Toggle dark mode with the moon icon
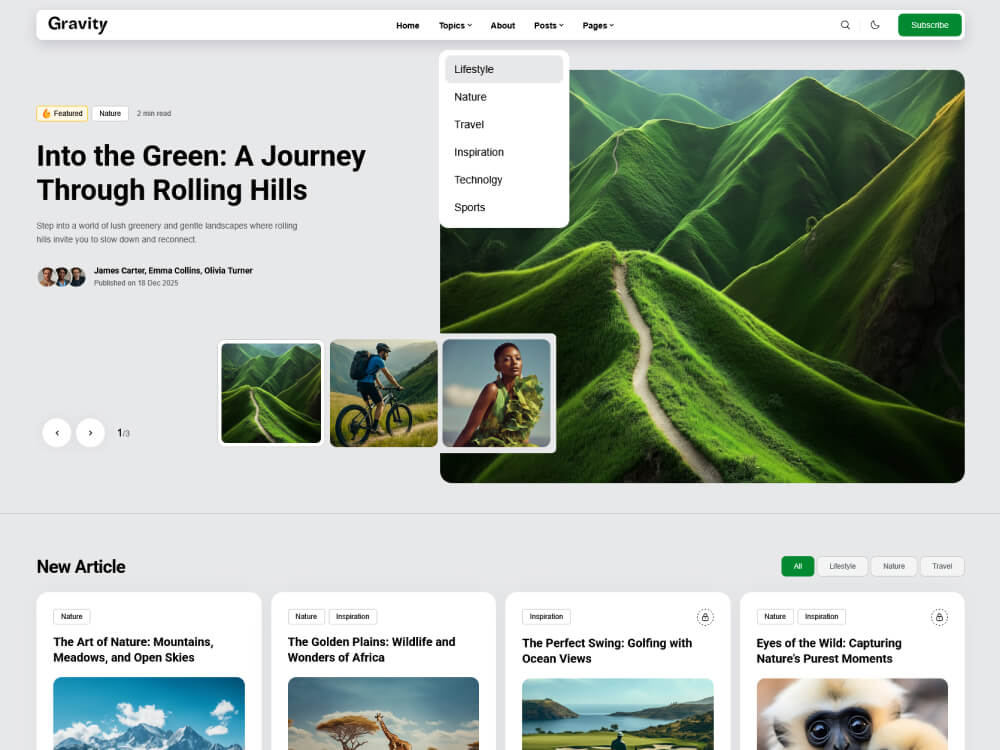Screen dimensions: 1000x750 (x=874, y=25)
